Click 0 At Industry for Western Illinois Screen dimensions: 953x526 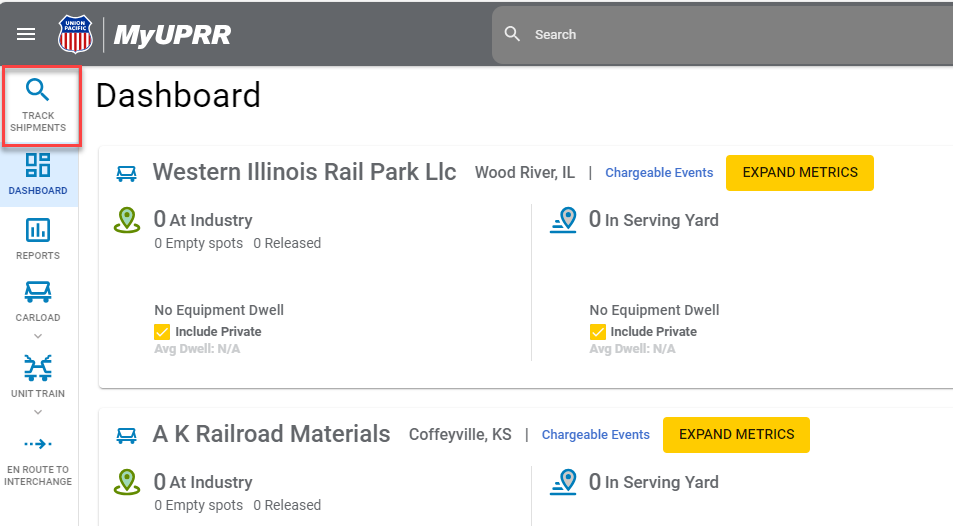coord(203,220)
